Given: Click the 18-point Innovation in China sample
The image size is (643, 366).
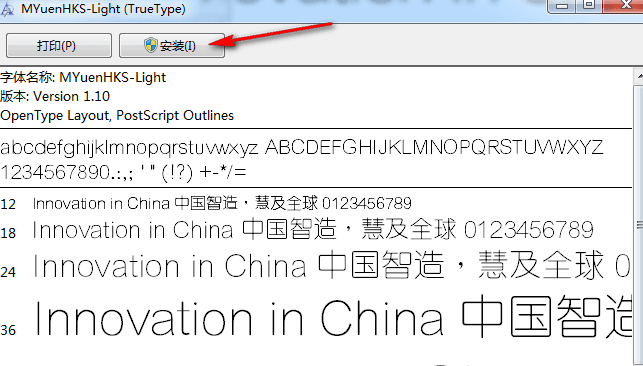Looking at the screenshot, I should tap(313, 230).
